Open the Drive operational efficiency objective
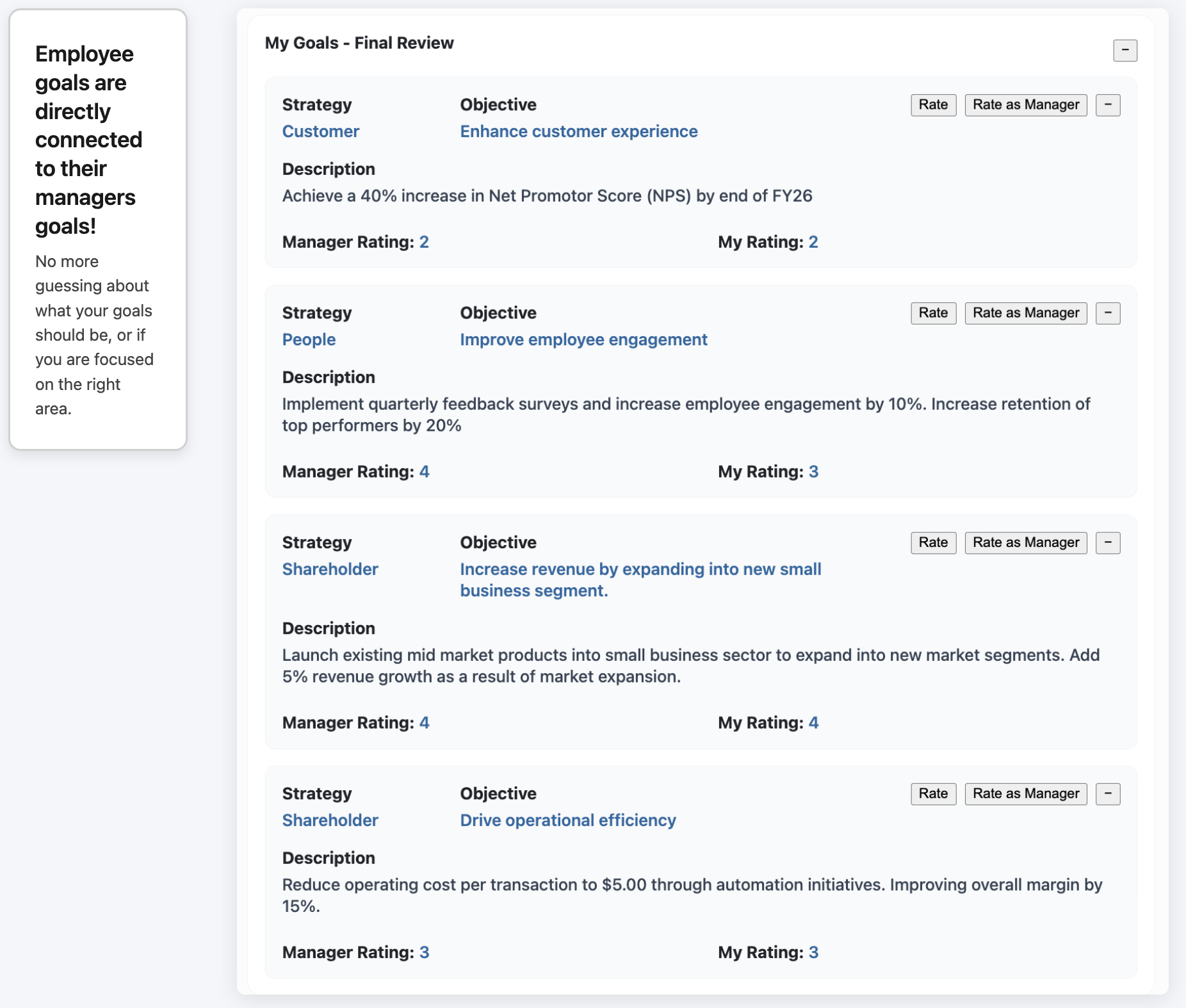Viewport: 1186px width, 1008px height. [x=567, y=820]
